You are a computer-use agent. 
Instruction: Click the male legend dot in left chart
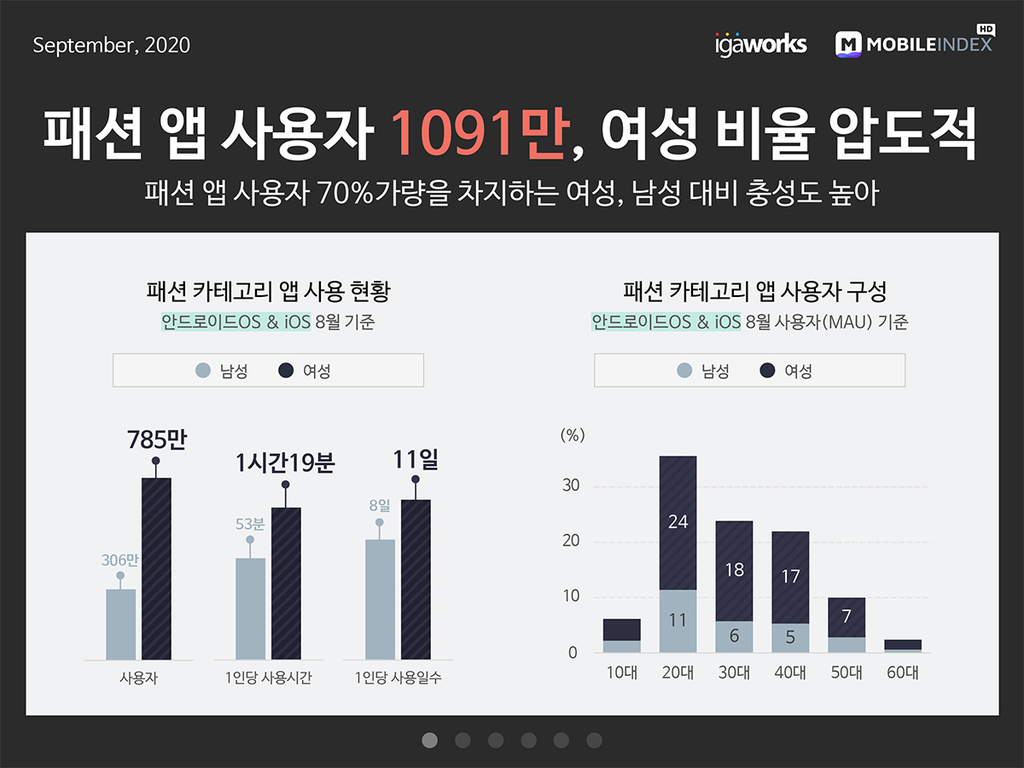click(x=203, y=370)
